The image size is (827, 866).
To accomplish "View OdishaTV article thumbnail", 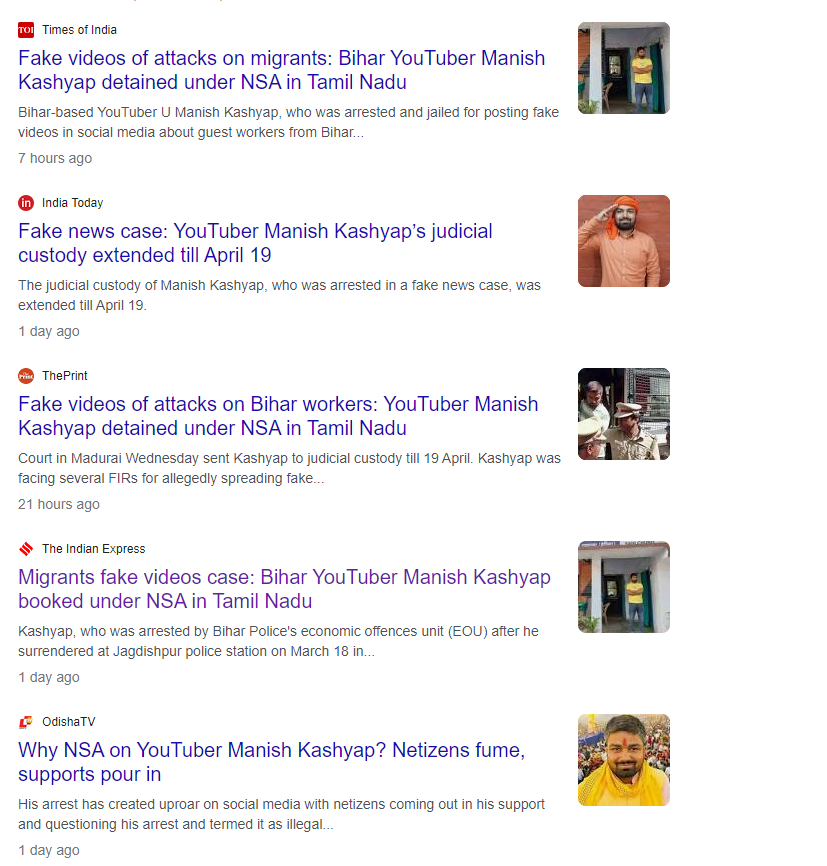I will (624, 759).
